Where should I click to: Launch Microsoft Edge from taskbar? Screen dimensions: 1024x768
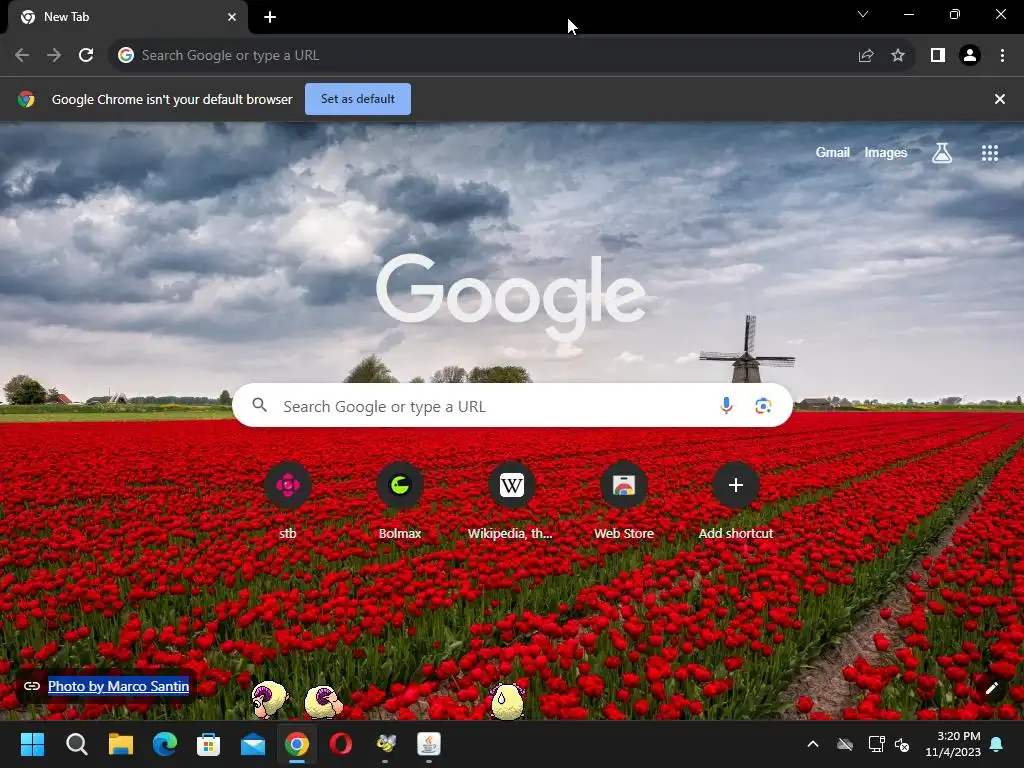click(x=165, y=744)
